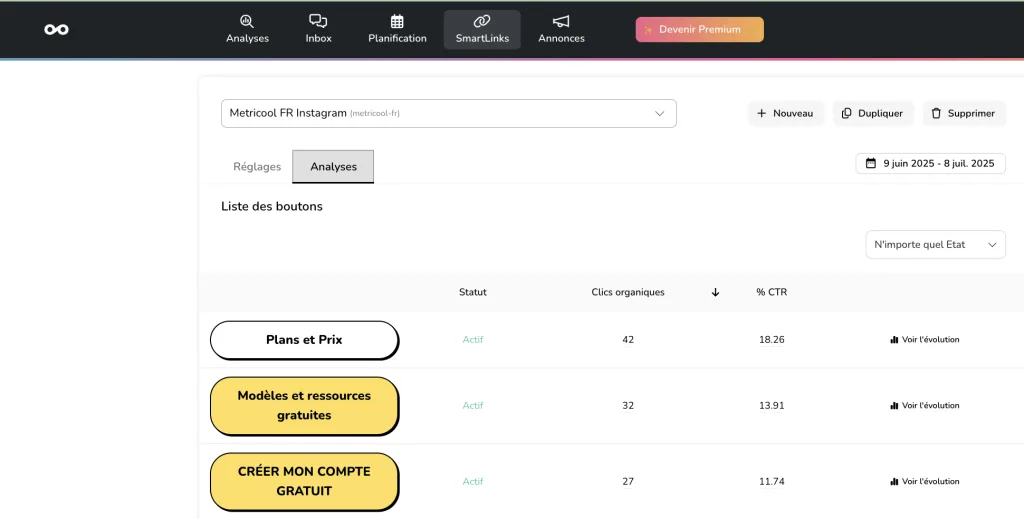Click the CRÉER MON COMPTE GRATUIT button
This screenshot has width=1024, height=519.
(x=304, y=482)
